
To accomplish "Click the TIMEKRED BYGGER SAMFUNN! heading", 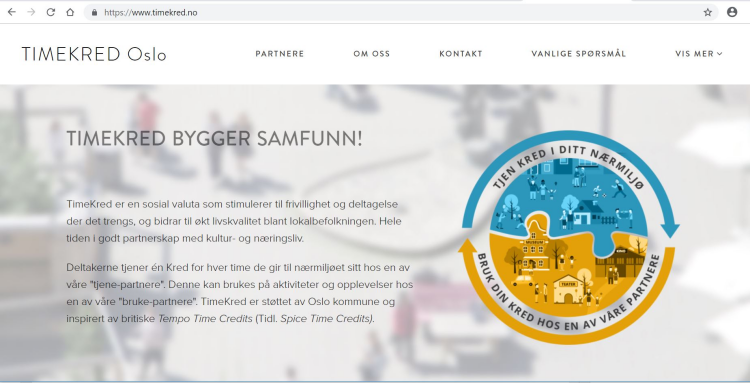I will click(214, 139).
